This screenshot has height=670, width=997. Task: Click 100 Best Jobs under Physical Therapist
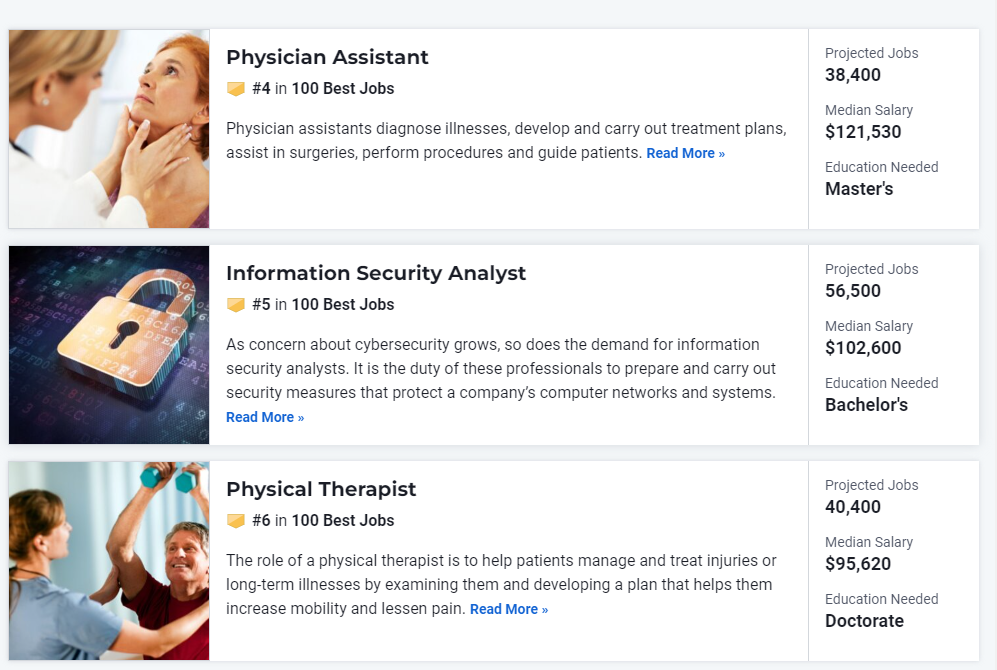click(x=343, y=521)
